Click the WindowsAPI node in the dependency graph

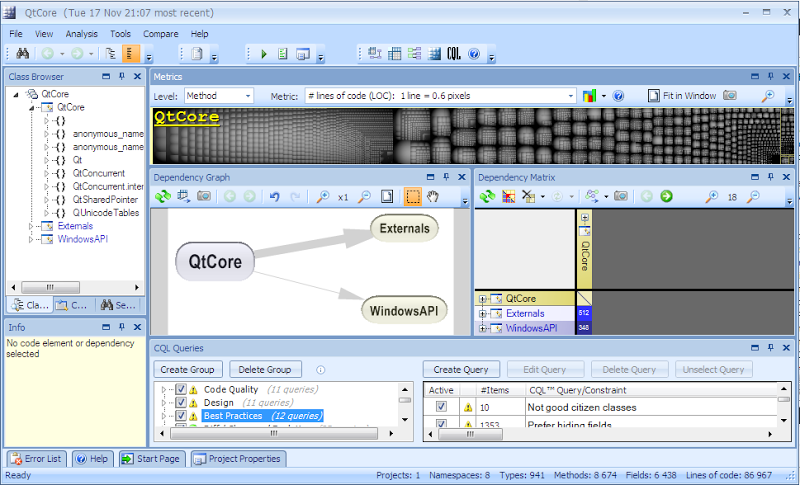pos(404,310)
